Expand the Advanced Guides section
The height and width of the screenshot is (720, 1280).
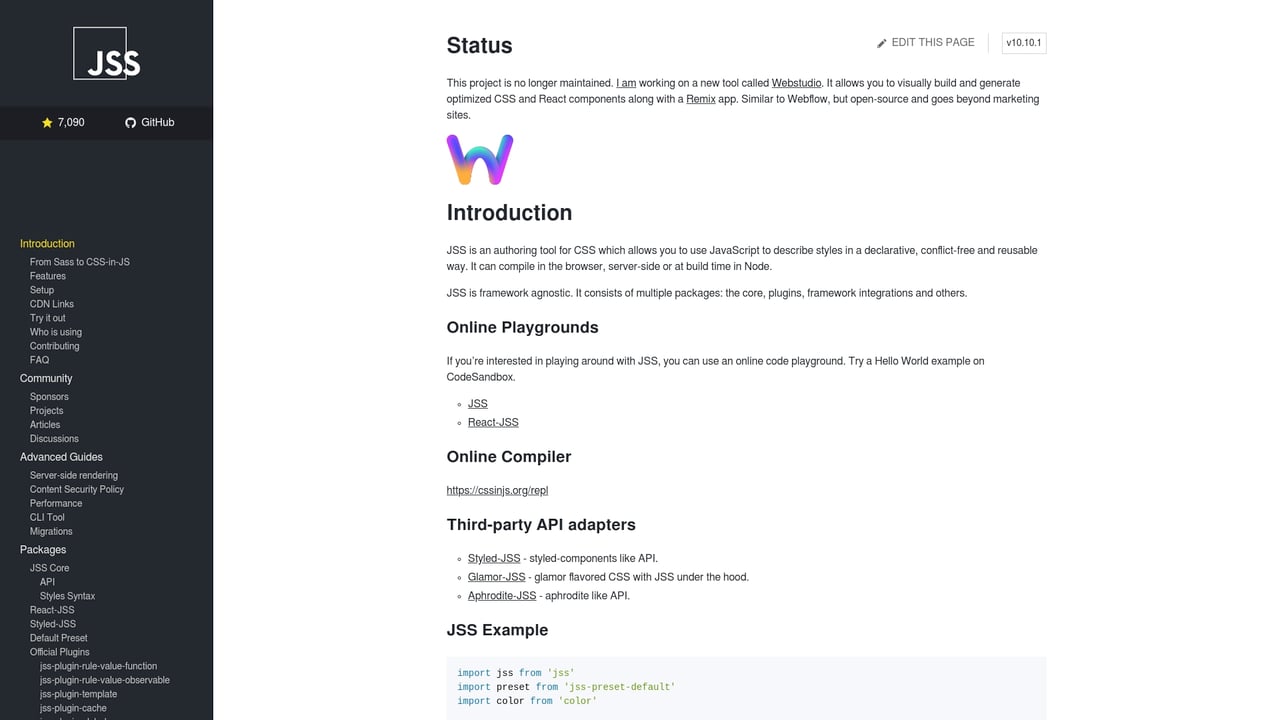(x=63, y=456)
